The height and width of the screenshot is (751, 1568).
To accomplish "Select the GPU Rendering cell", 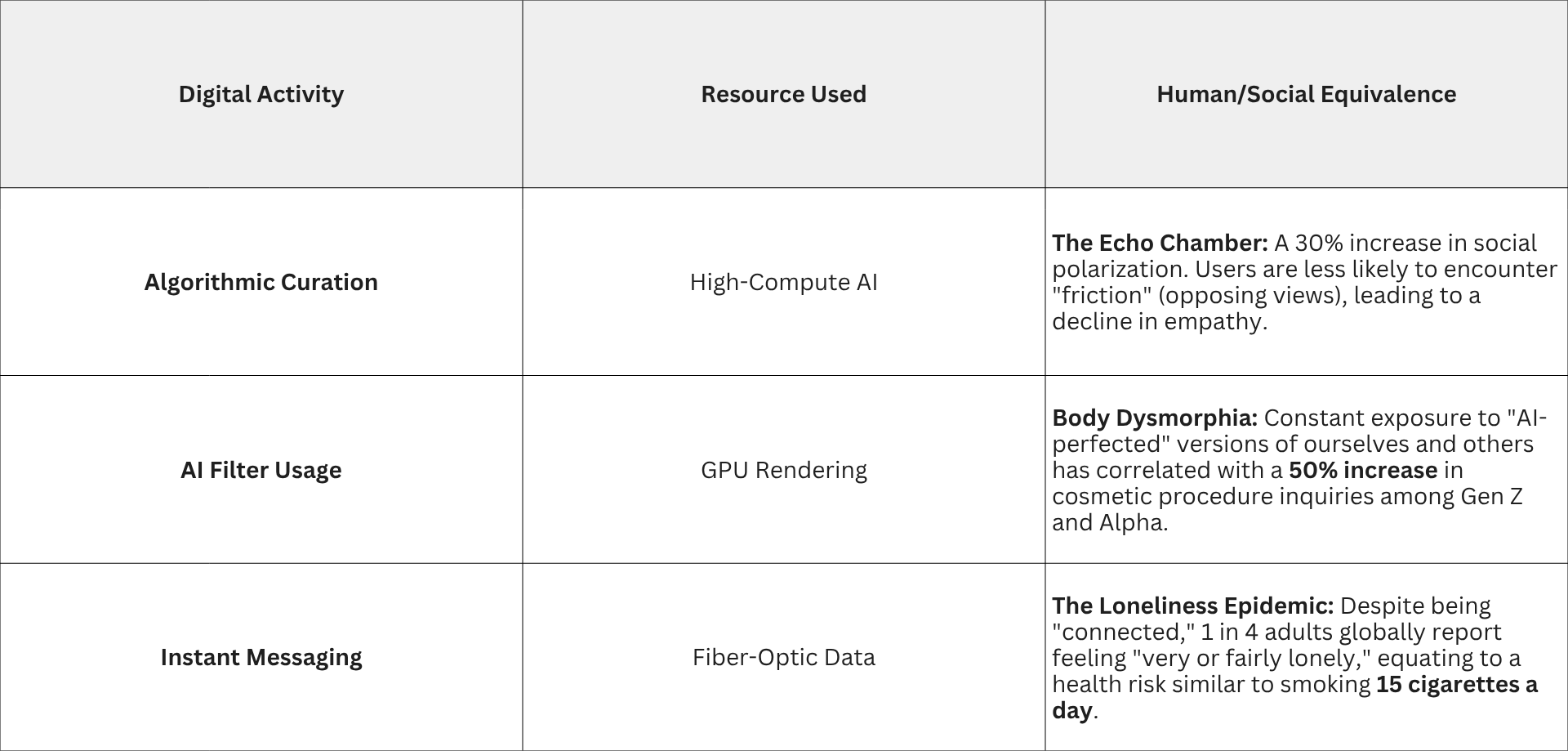I will click(783, 470).
